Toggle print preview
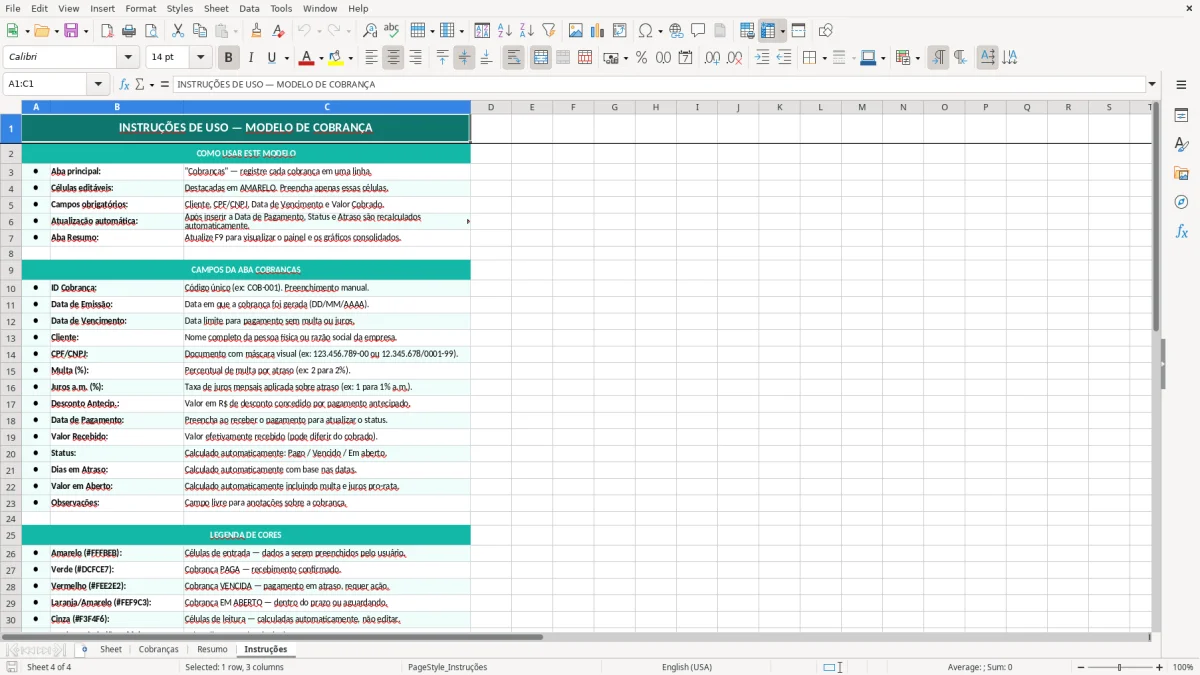 coord(151,31)
